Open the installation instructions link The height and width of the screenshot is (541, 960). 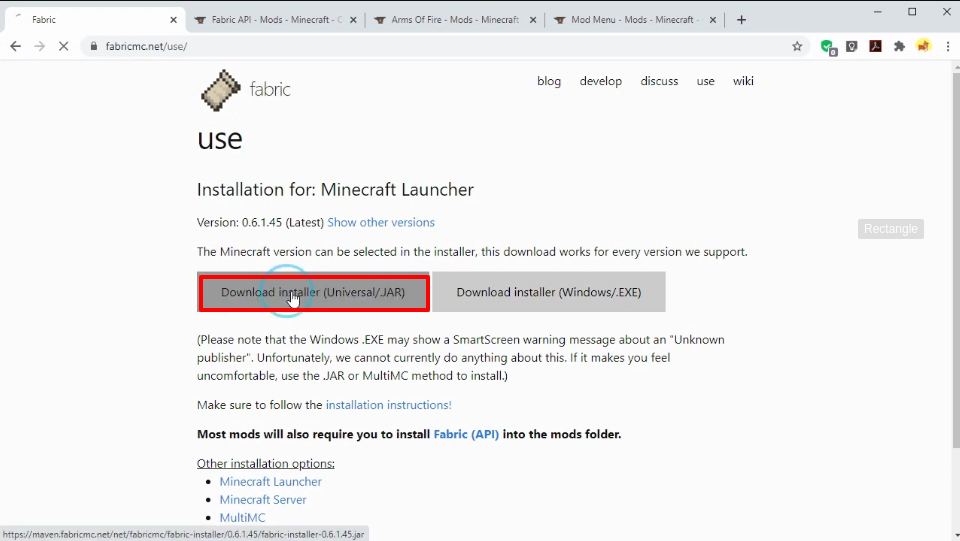point(388,405)
